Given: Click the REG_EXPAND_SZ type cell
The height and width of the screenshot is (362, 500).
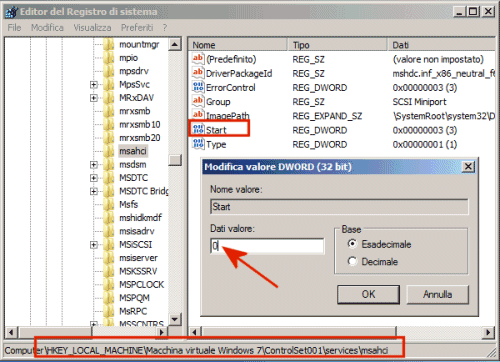Looking at the screenshot, I should 327,116.
